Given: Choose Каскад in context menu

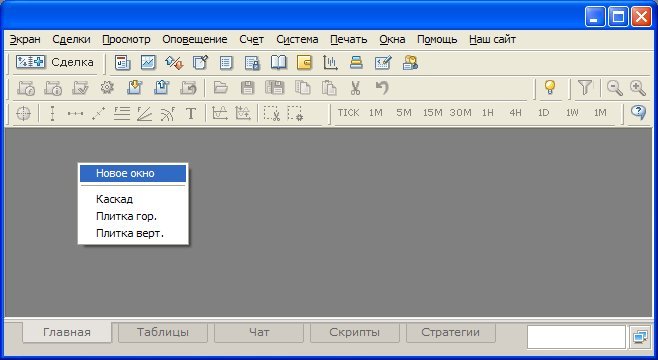Looking at the screenshot, I should 133,199.
